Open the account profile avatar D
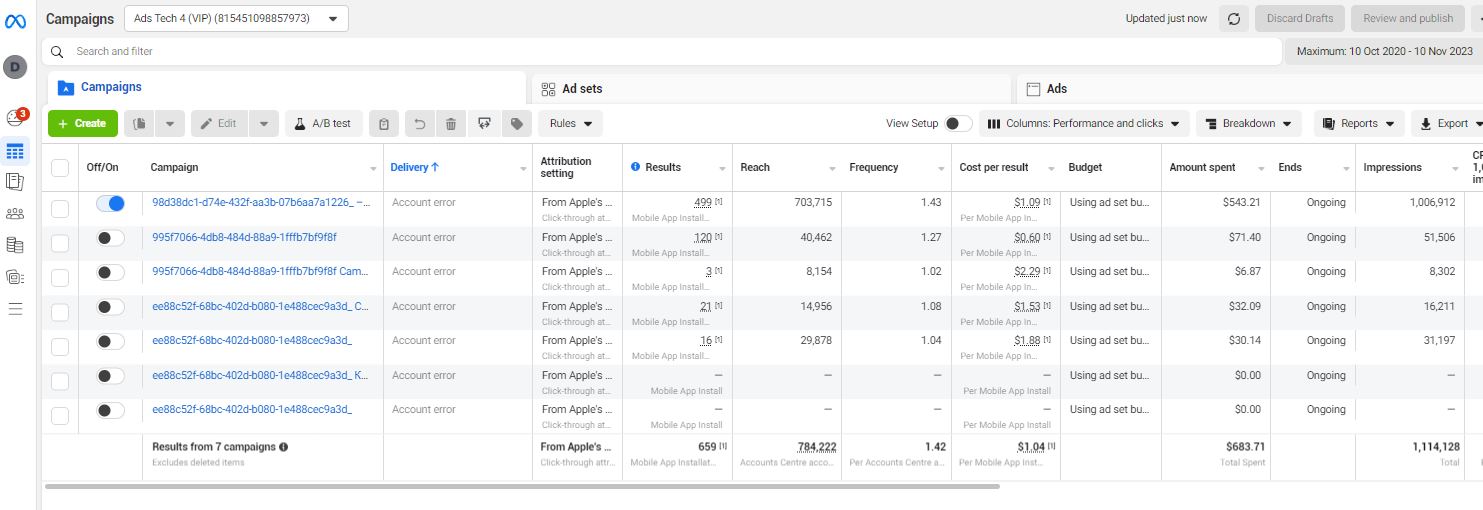Viewport: 1483px width, 510px height. tap(15, 67)
